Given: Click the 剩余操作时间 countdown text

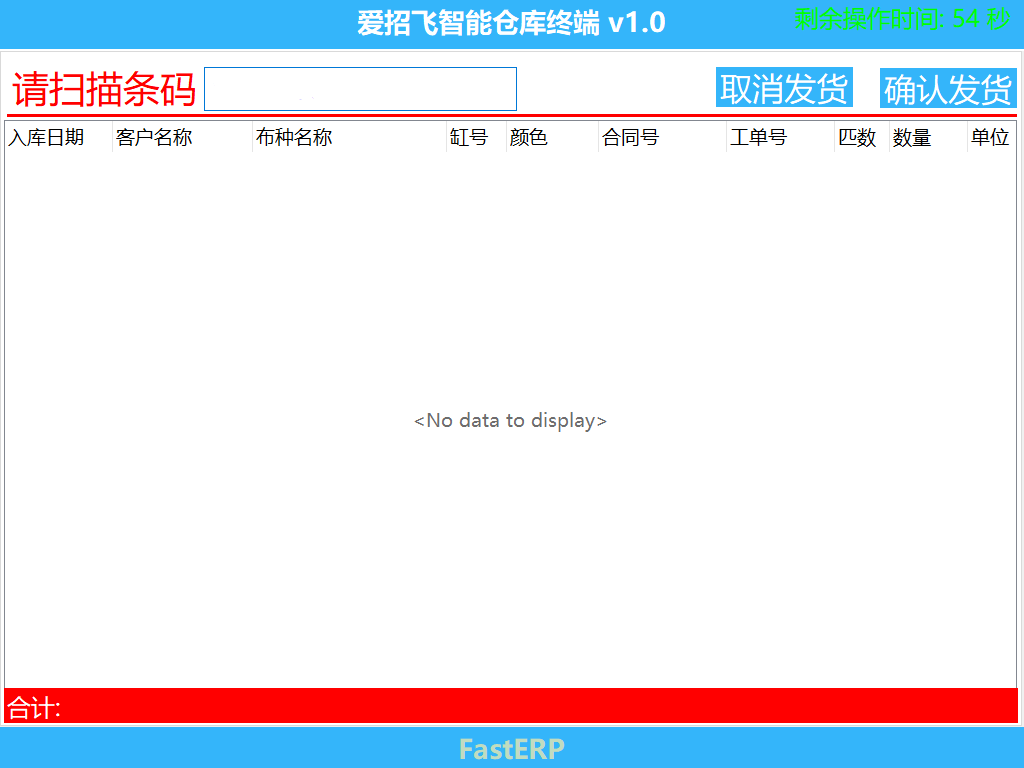Looking at the screenshot, I should [902, 20].
